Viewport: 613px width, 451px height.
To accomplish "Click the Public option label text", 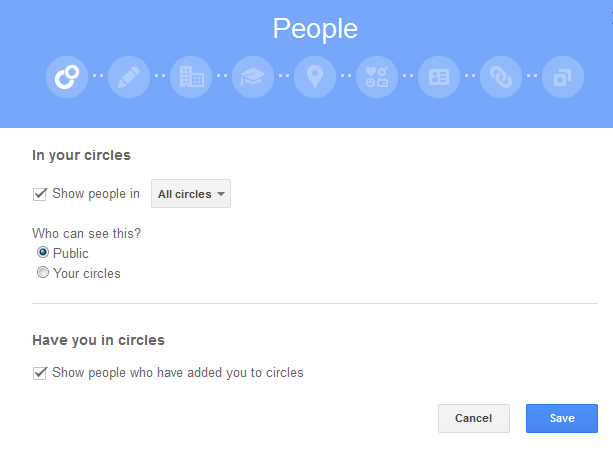I will [x=71, y=253].
